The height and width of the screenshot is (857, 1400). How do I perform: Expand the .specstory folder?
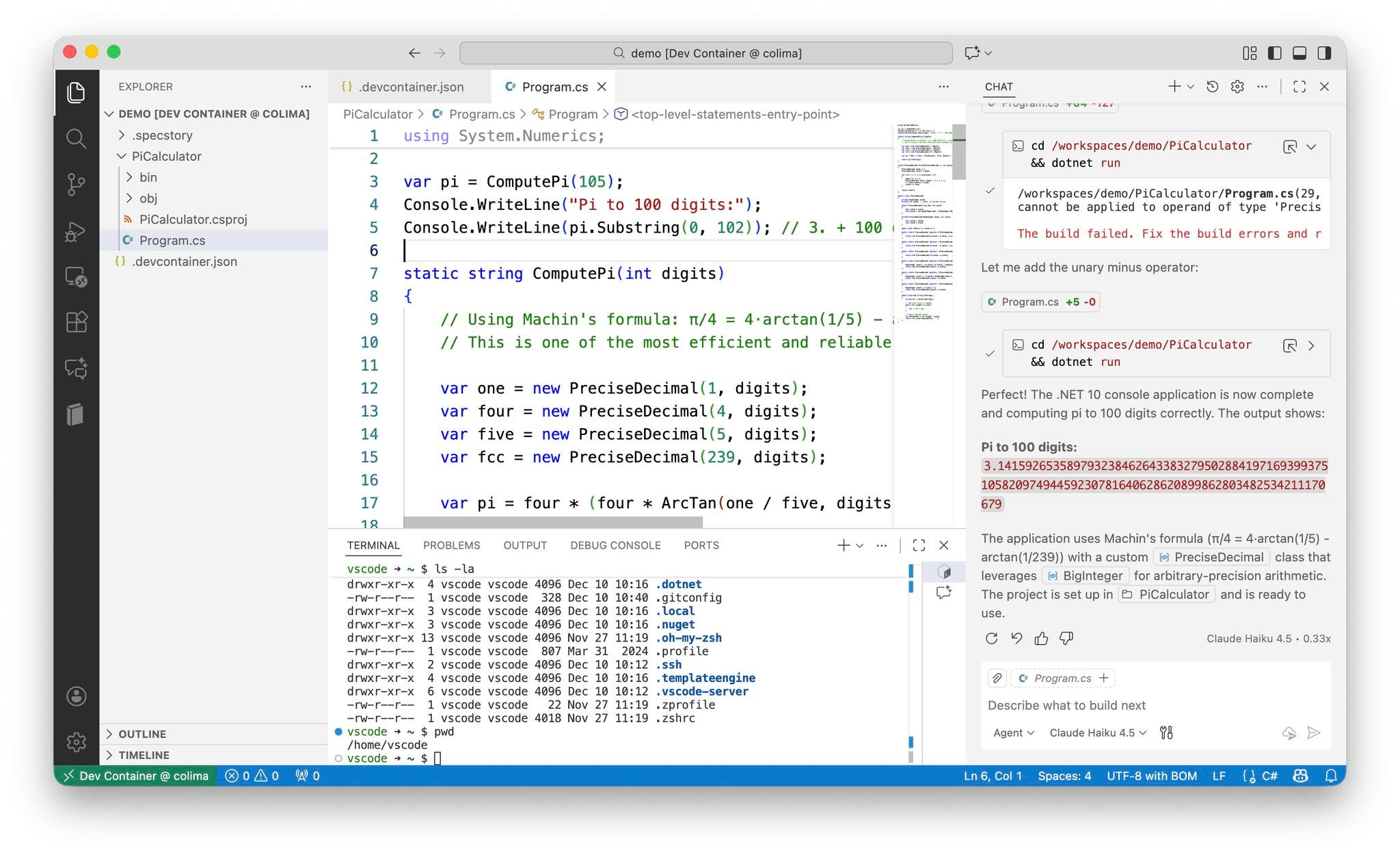point(162,135)
